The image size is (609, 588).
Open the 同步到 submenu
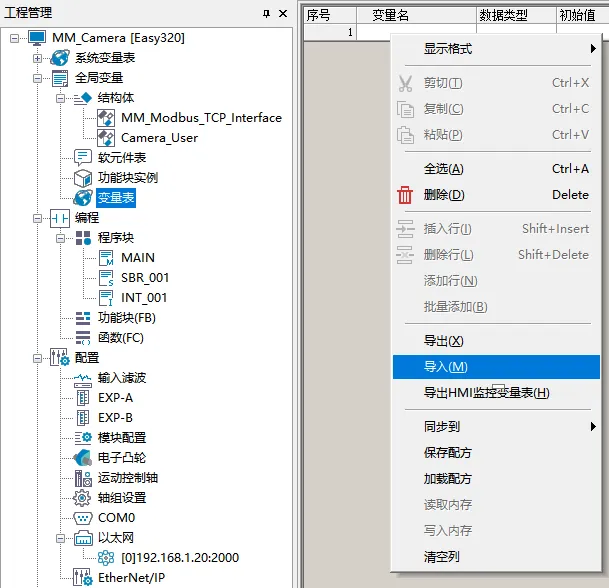point(496,427)
